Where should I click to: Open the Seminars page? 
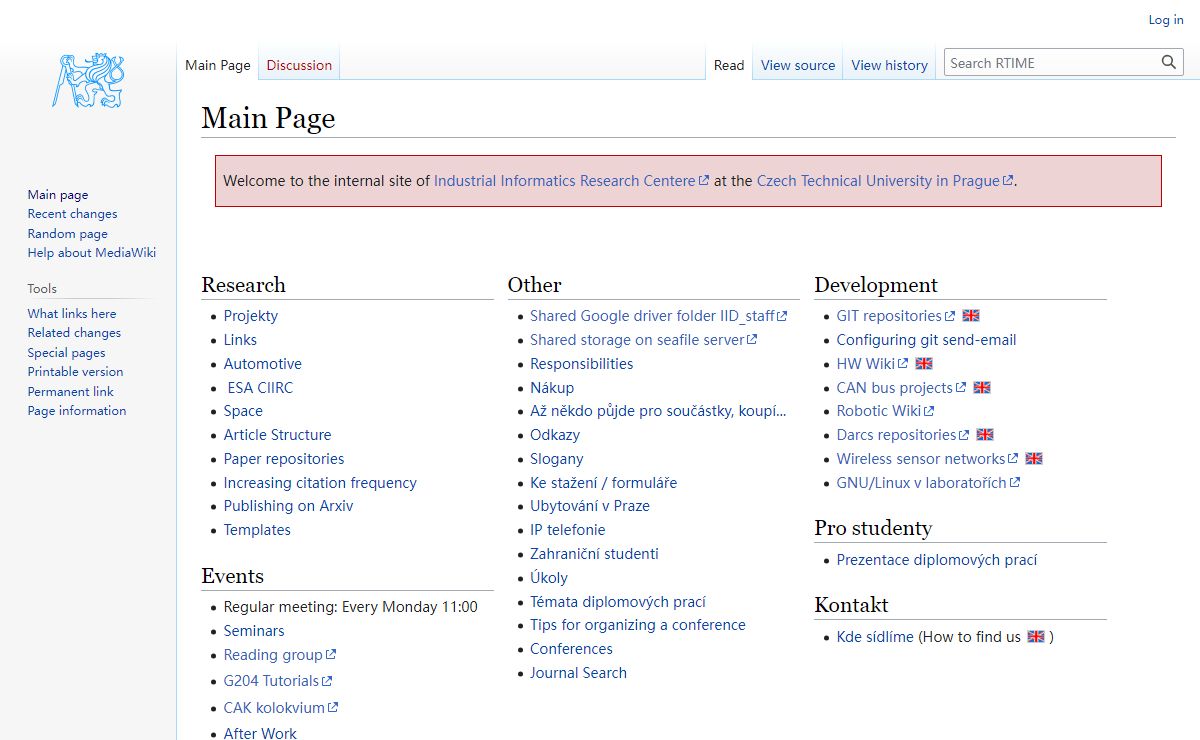point(254,631)
